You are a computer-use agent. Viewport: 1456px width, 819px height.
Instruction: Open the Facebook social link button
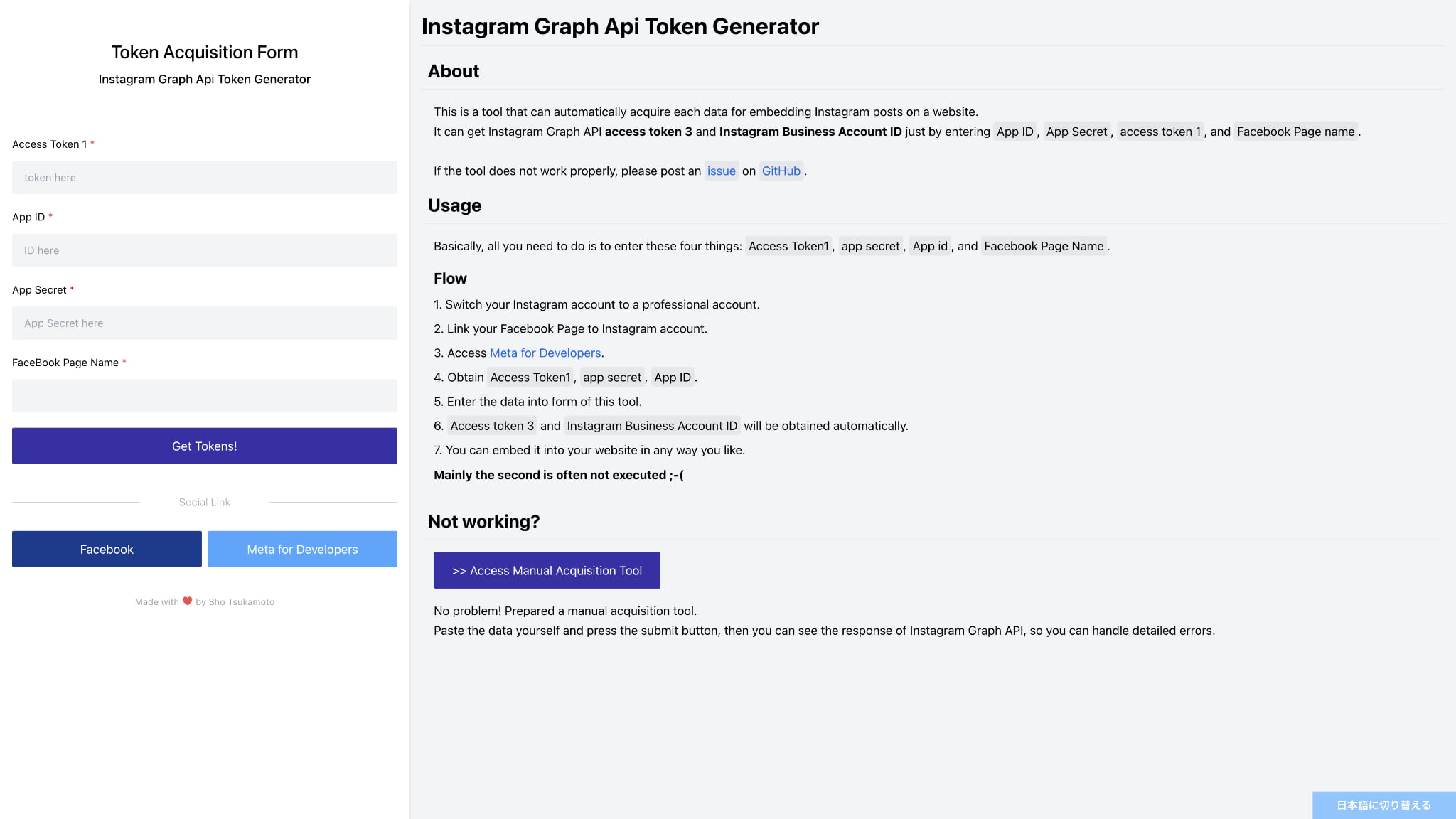[107, 550]
